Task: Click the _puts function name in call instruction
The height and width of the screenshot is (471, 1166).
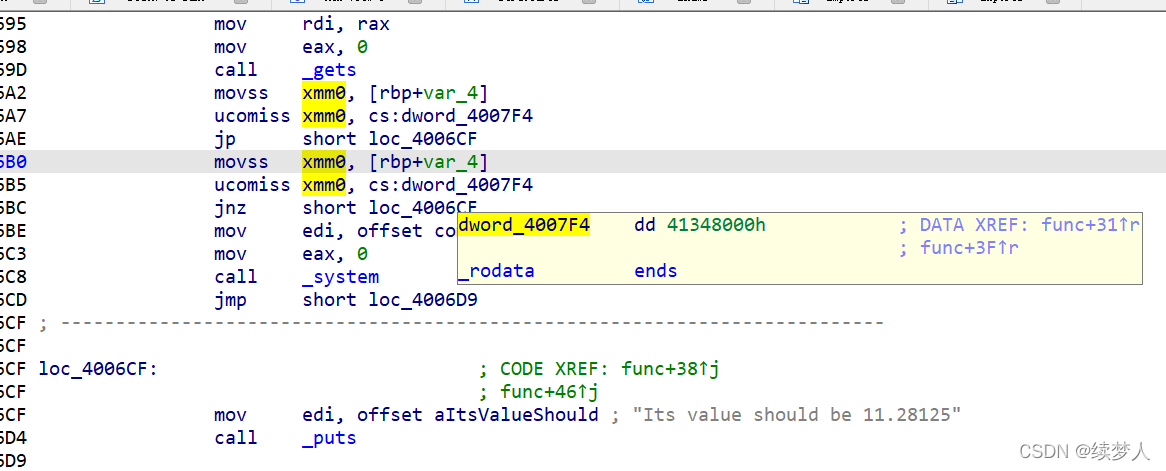Action: pos(329,438)
